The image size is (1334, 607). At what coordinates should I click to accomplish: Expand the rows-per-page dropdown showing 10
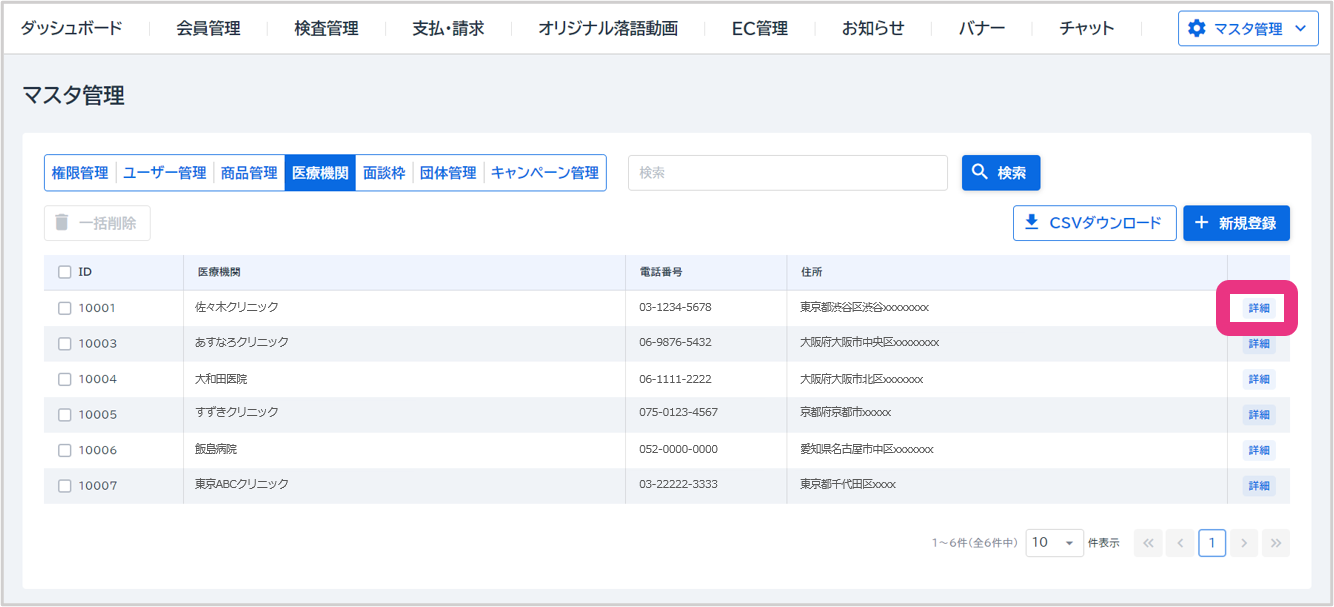click(x=1054, y=543)
